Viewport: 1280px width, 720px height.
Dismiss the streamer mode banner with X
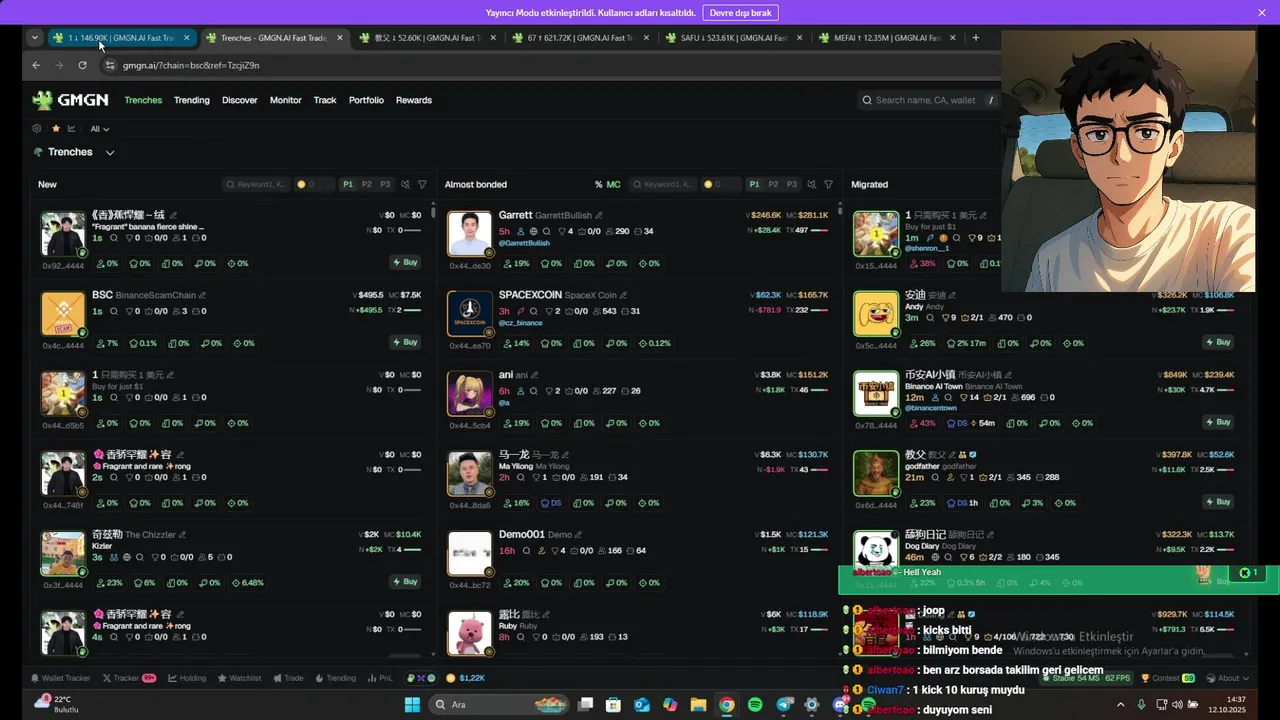tap(1262, 13)
